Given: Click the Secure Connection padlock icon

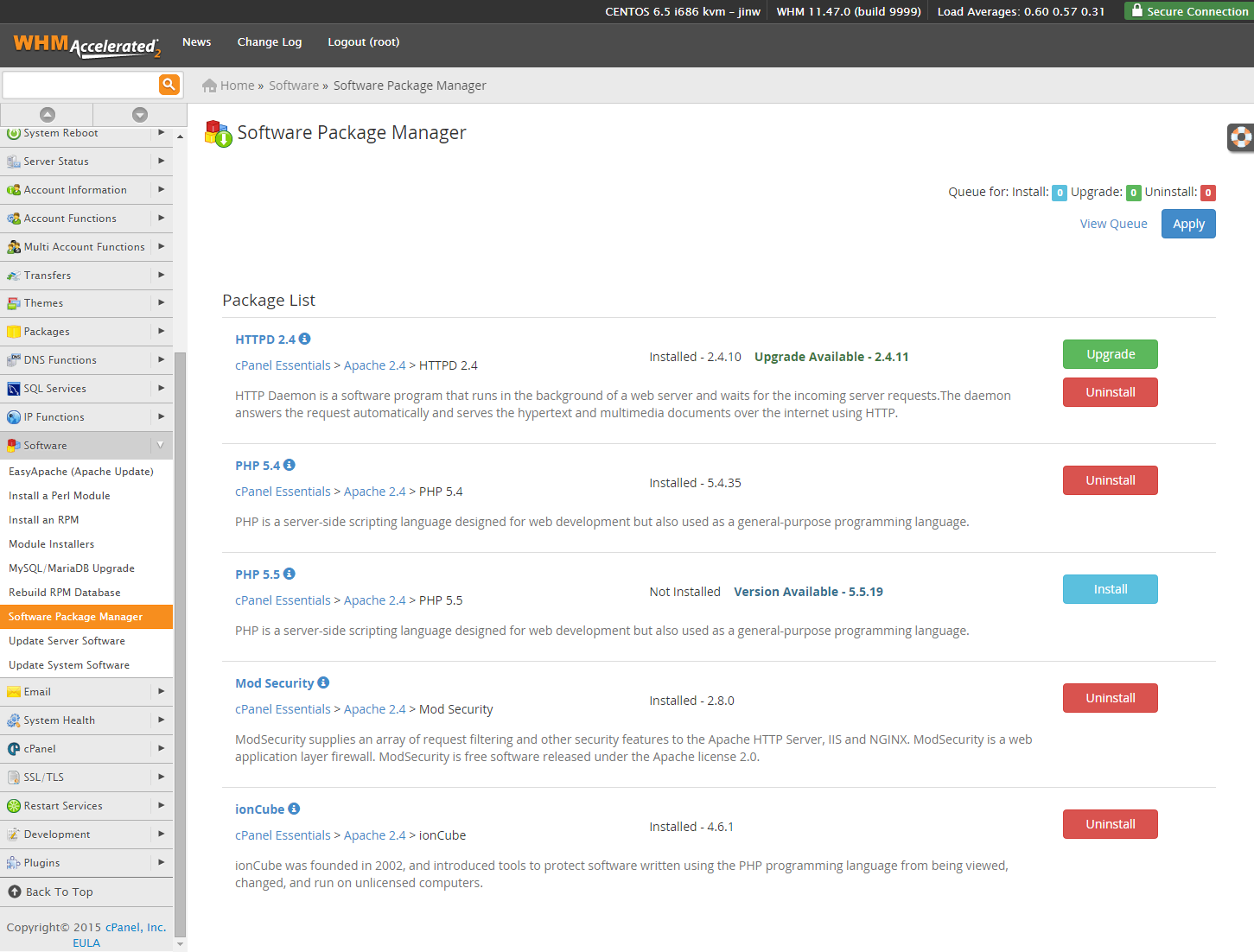Looking at the screenshot, I should (1137, 10).
